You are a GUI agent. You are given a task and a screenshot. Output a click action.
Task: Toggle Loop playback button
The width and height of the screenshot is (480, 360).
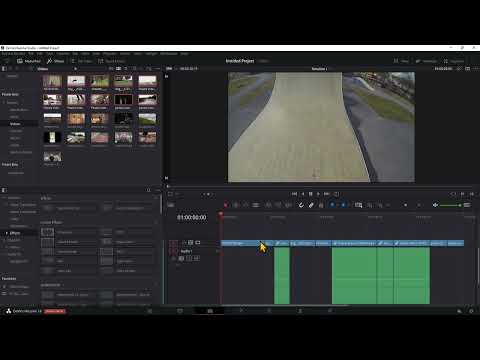[336, 194]
